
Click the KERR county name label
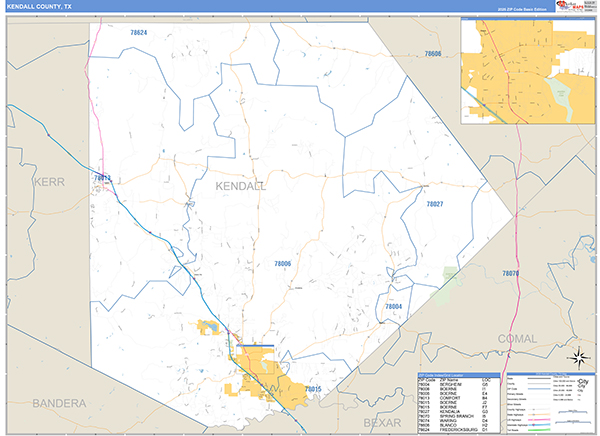coord(49,182)
